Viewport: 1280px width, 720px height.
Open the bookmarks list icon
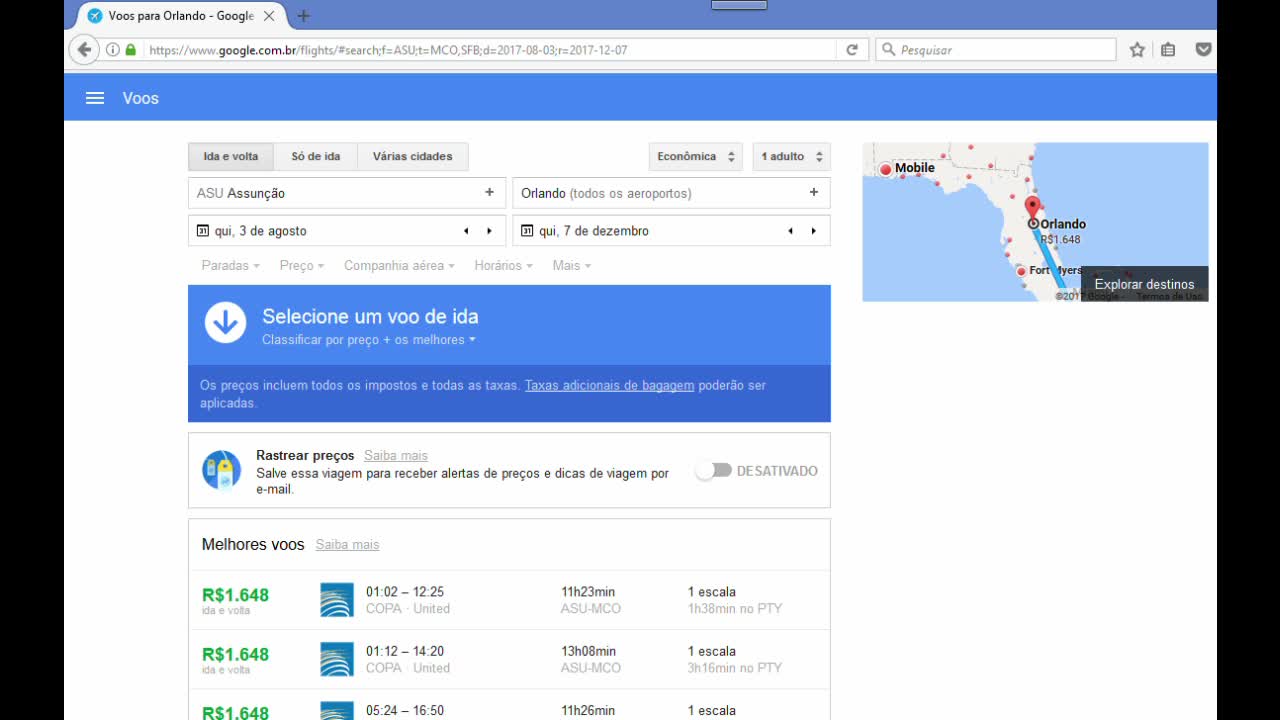(x=1168, y=49)
